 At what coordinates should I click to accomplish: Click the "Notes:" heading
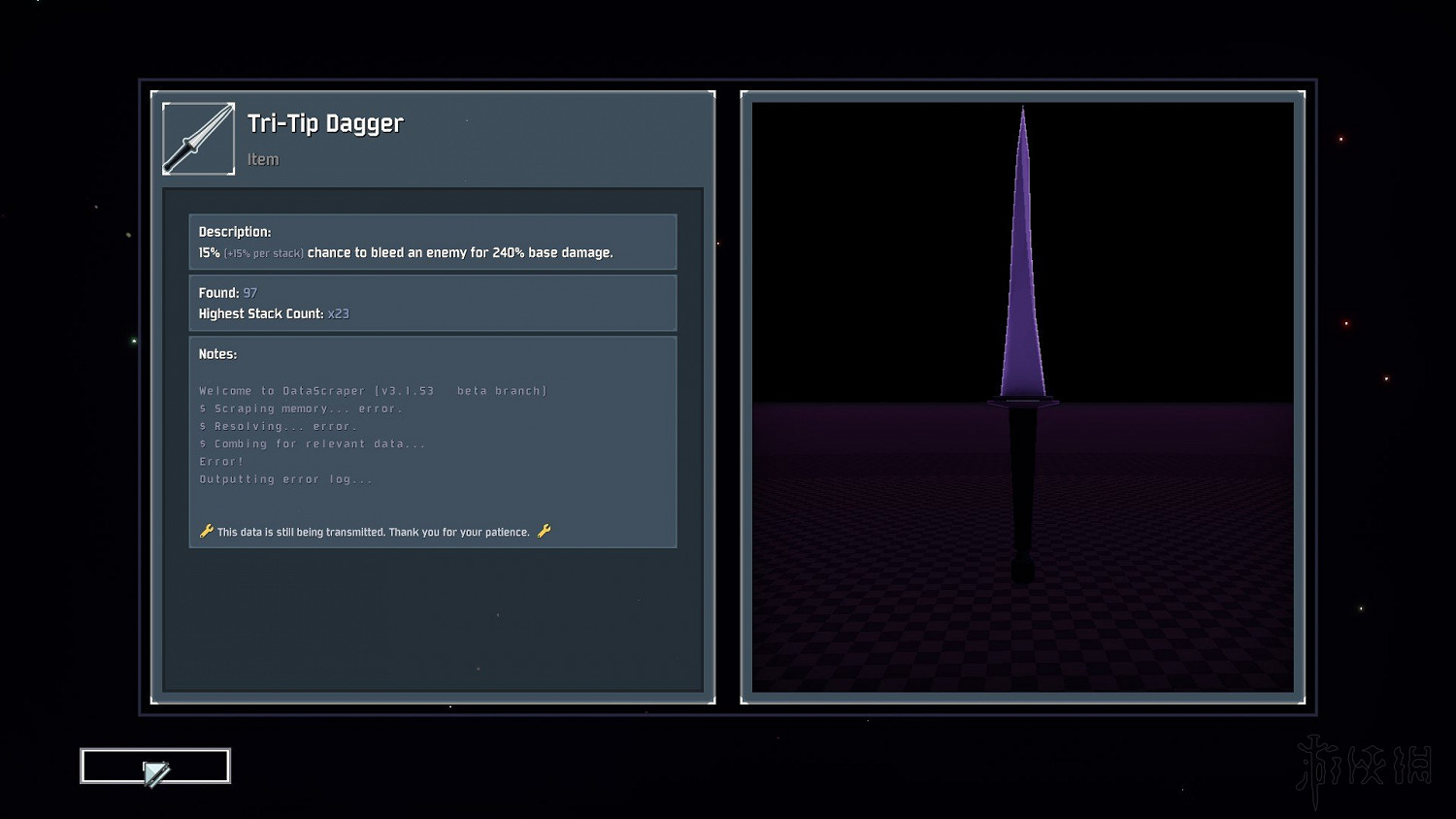point(217,354)
